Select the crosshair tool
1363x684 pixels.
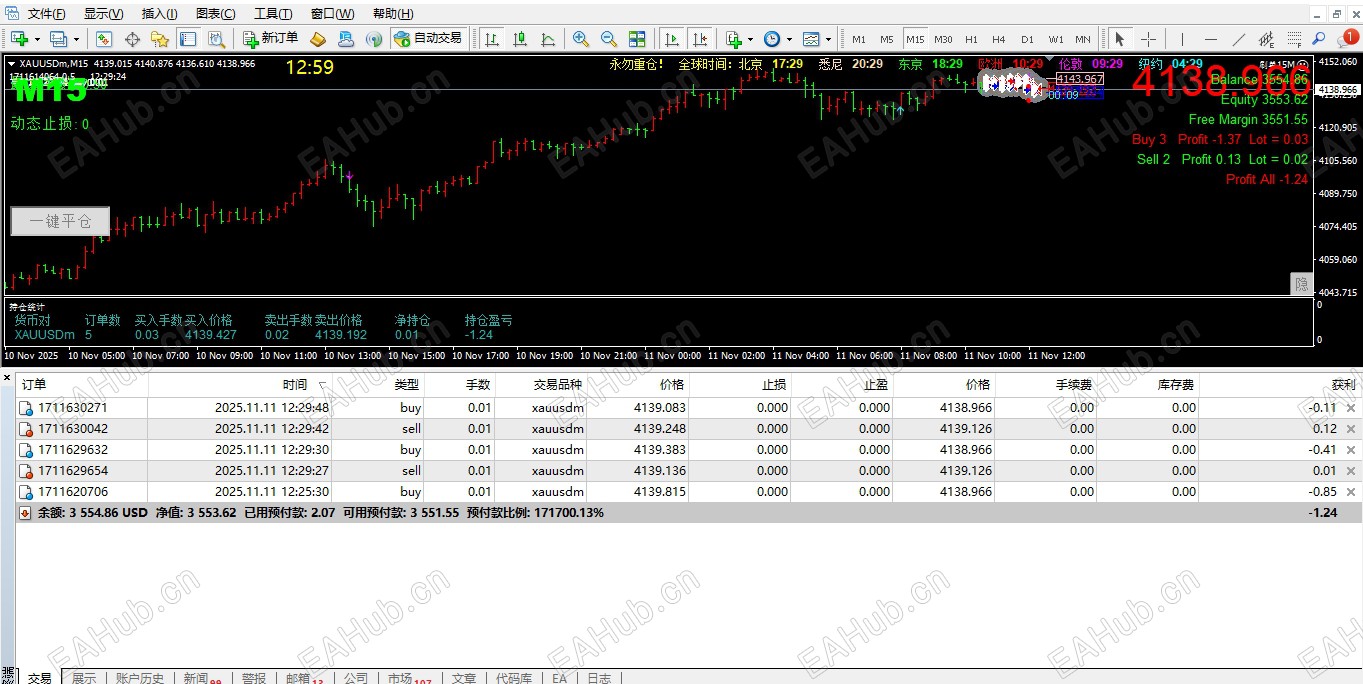[x=1148, y=39]
